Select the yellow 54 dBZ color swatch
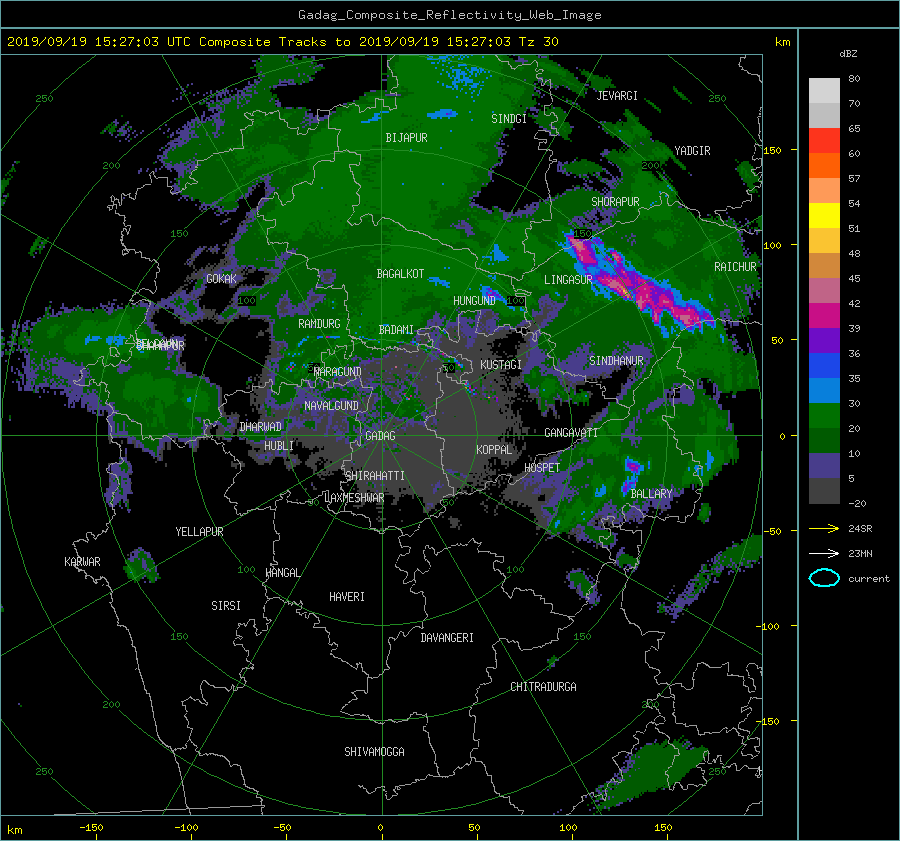 pyautogui.click(x=824, y=215)
